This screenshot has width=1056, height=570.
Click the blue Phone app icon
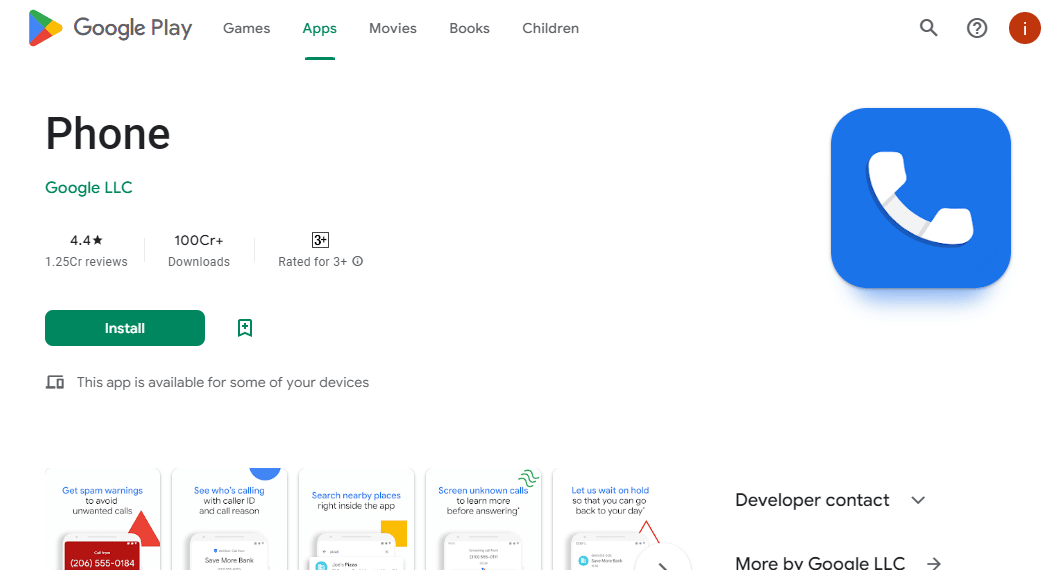coord(921,198)
